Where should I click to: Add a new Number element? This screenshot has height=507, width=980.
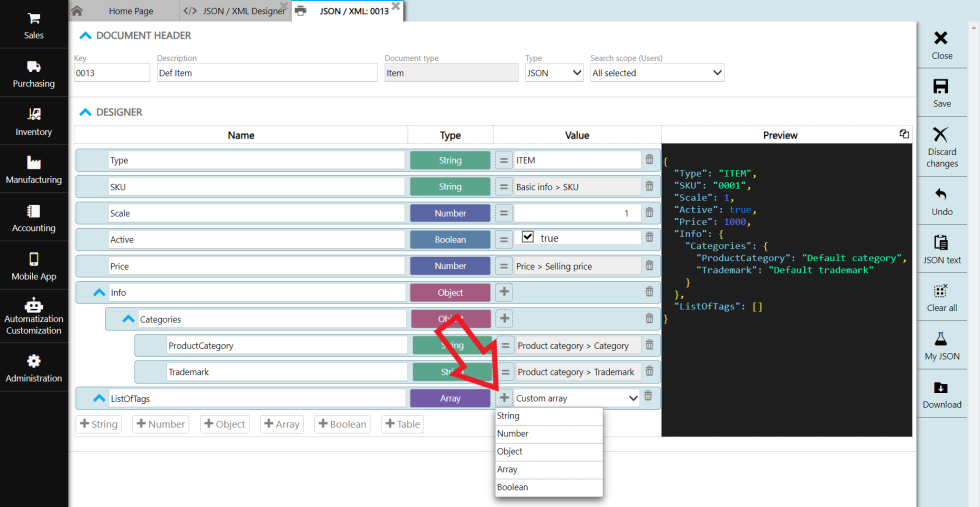point(159,424)
